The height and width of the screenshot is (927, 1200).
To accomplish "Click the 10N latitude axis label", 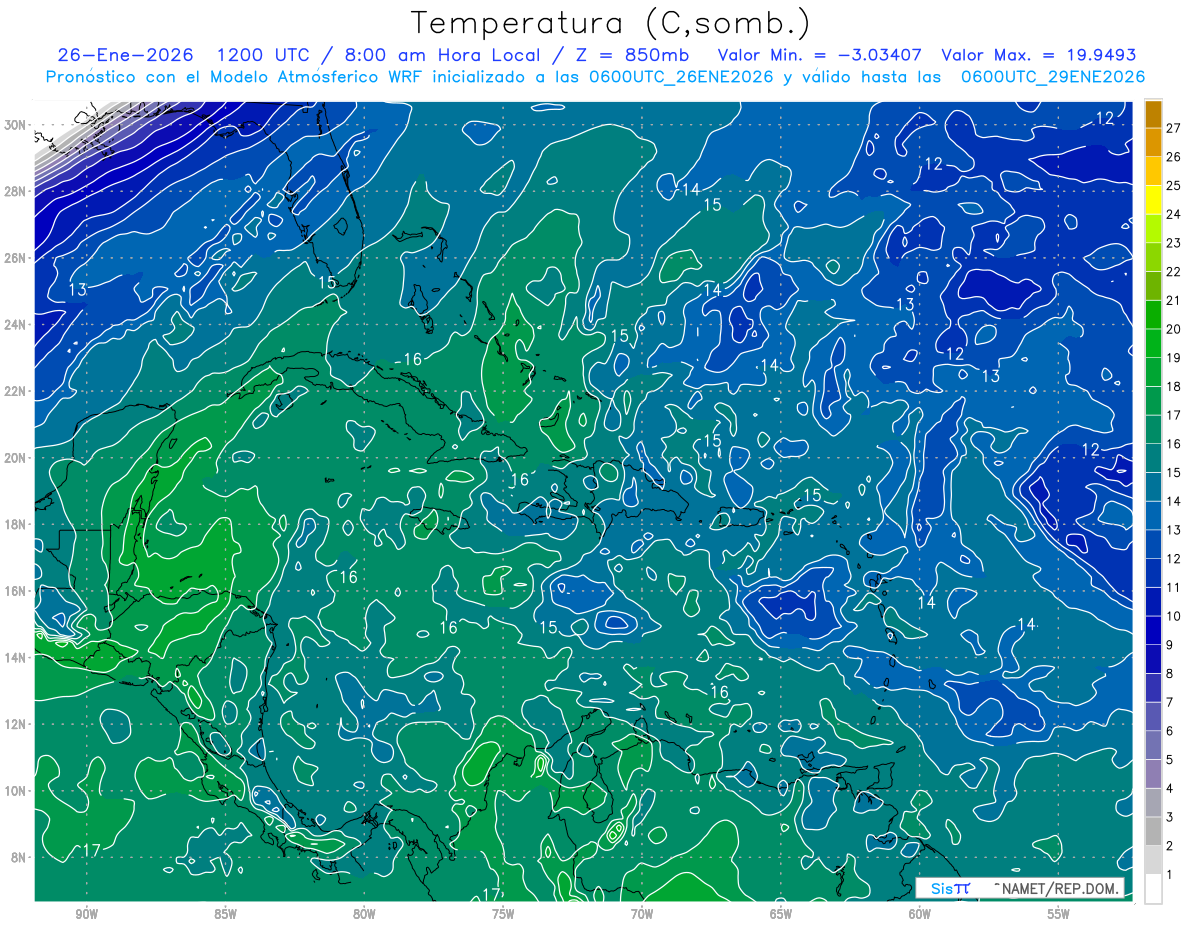I will point(17,790).
